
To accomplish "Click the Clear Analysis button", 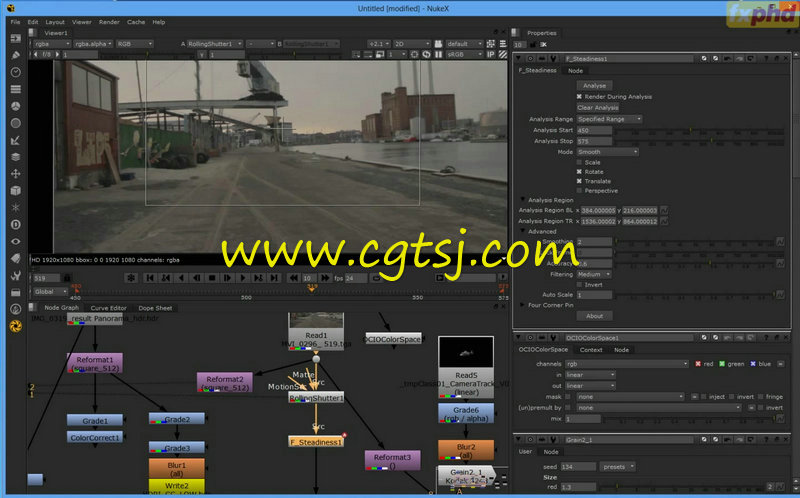I will [x=598, y=108].
